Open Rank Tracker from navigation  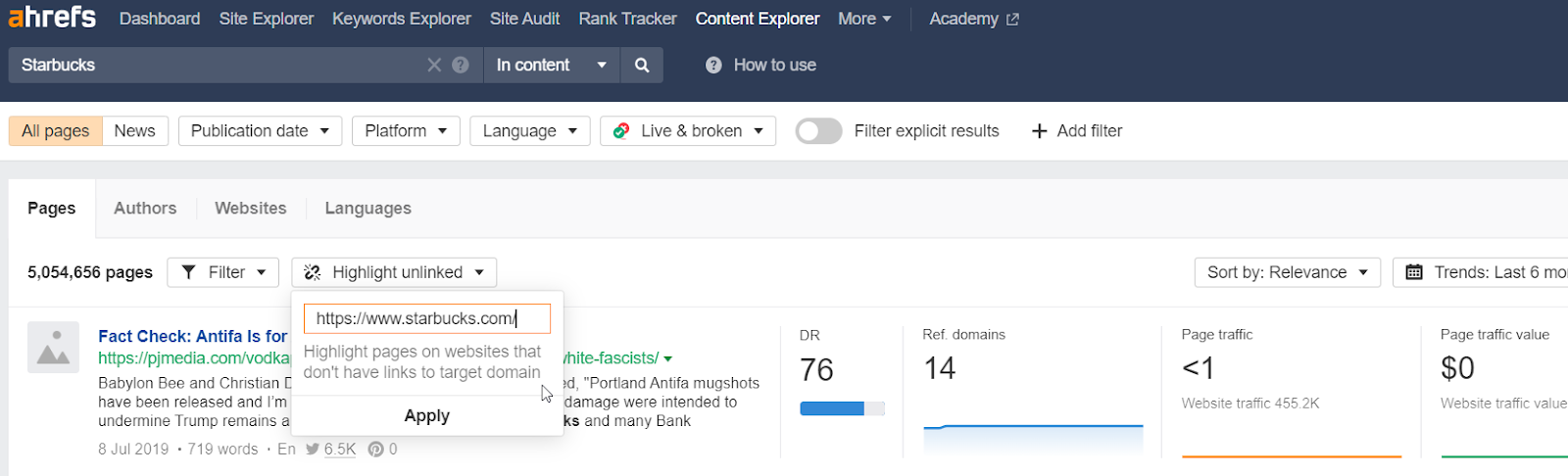coord(627,19)
